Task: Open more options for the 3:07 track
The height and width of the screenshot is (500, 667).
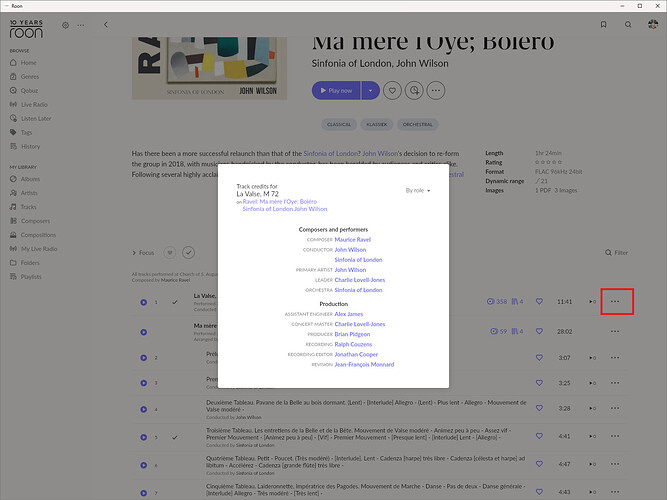Action: [615, 357]
